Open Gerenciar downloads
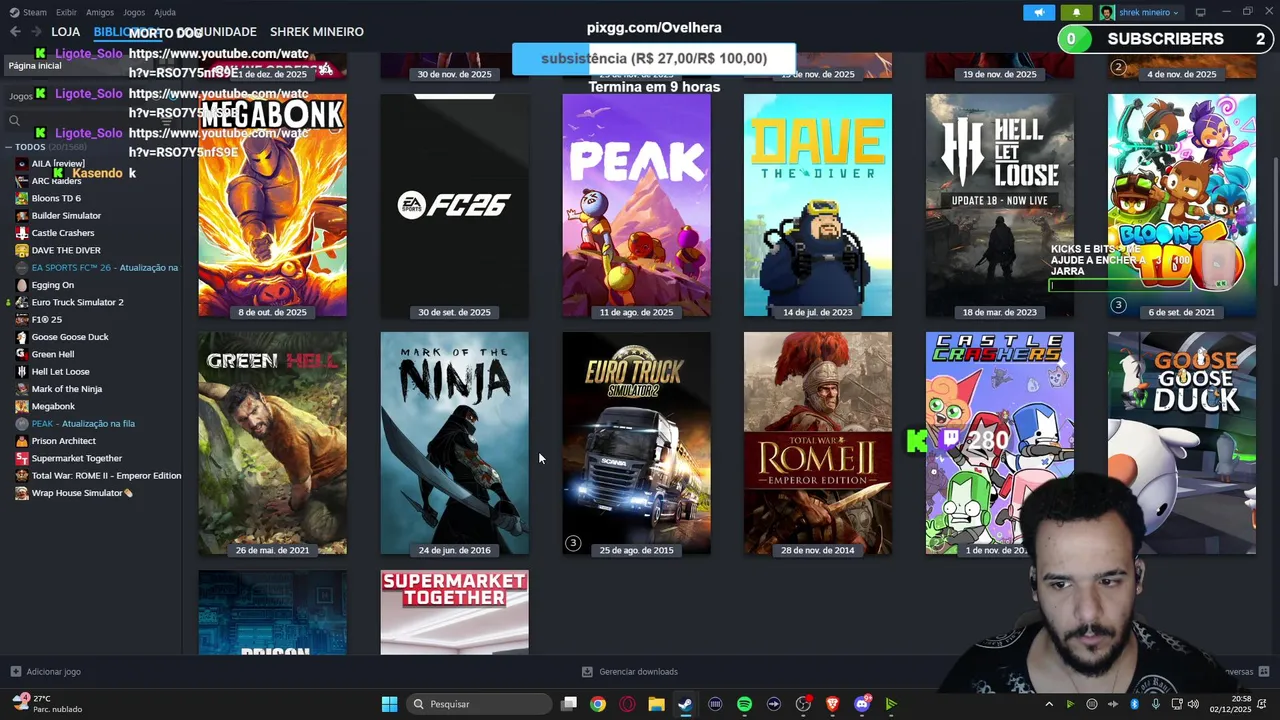The image size is (1280, 720). click(630, 672)
